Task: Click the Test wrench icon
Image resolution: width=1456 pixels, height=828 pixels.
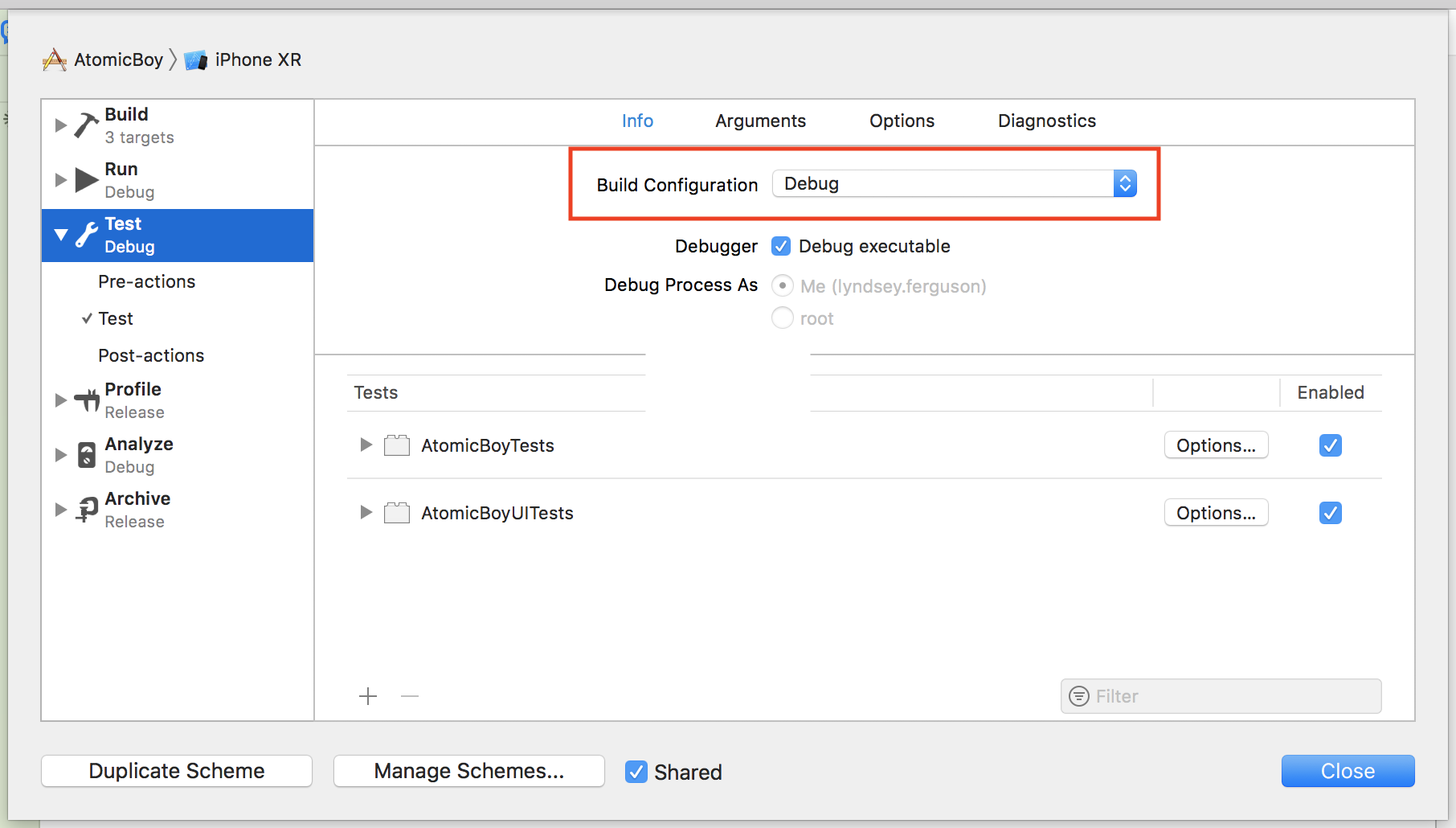Action: pos(86,235)
